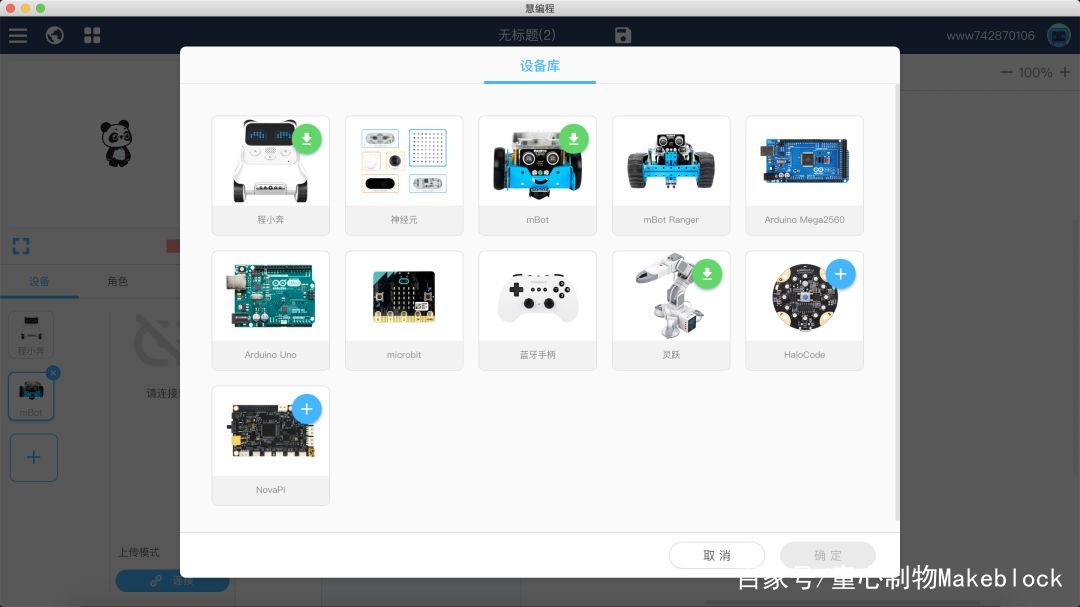This screenshot has width=1080, height=607.
Task: Open the hamburger menu
Action: (18, 35)
